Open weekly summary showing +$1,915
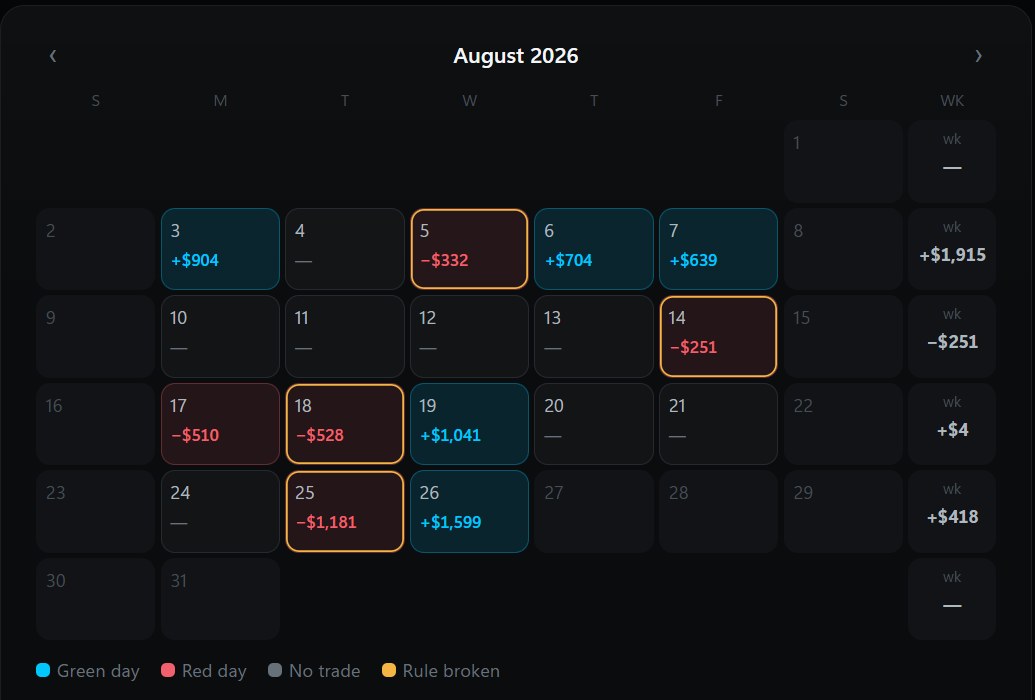The width and height of the screenshot is (1035, 700). tap(952, 249)
